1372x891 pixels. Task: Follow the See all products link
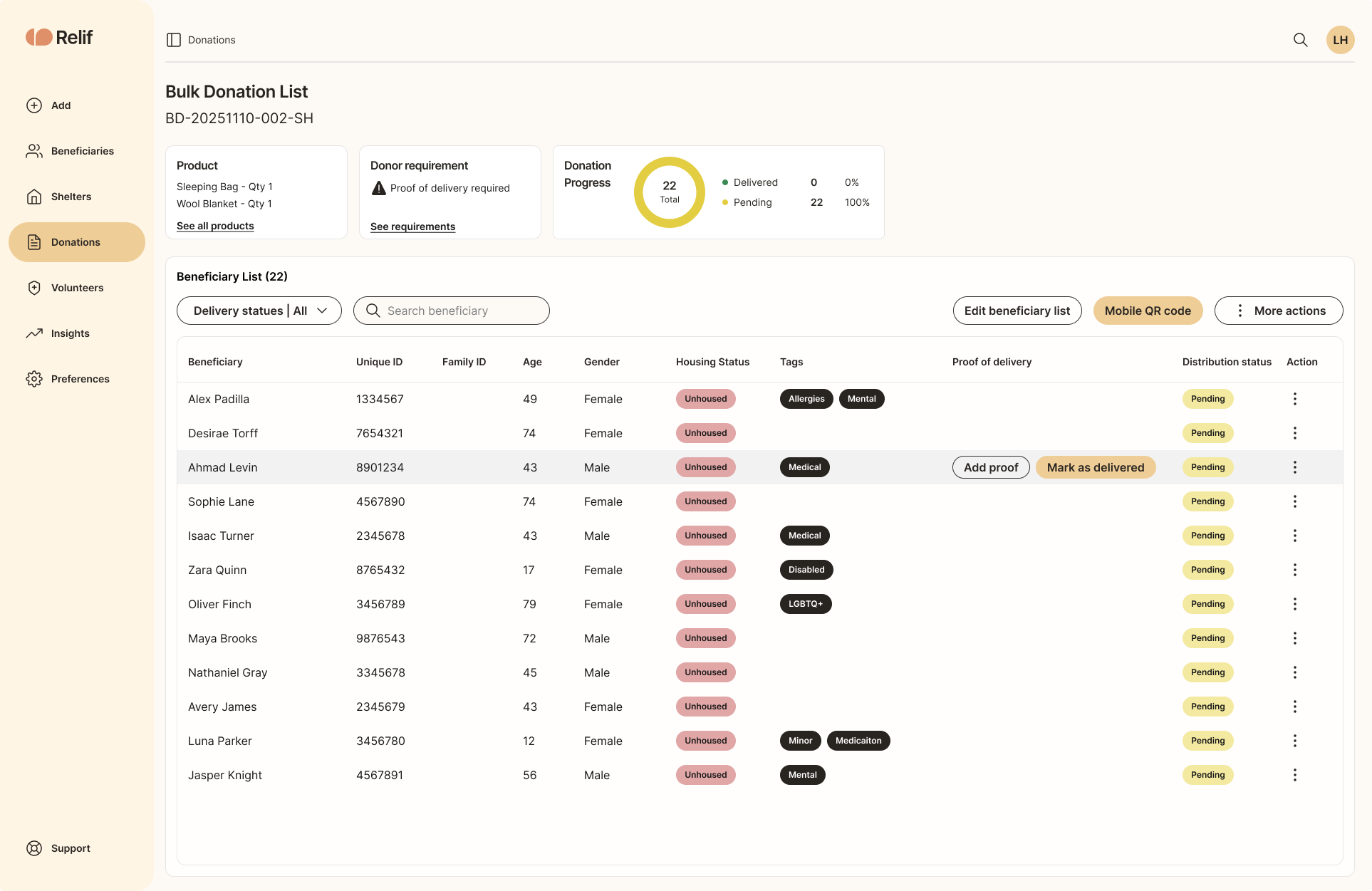point(215,226)
